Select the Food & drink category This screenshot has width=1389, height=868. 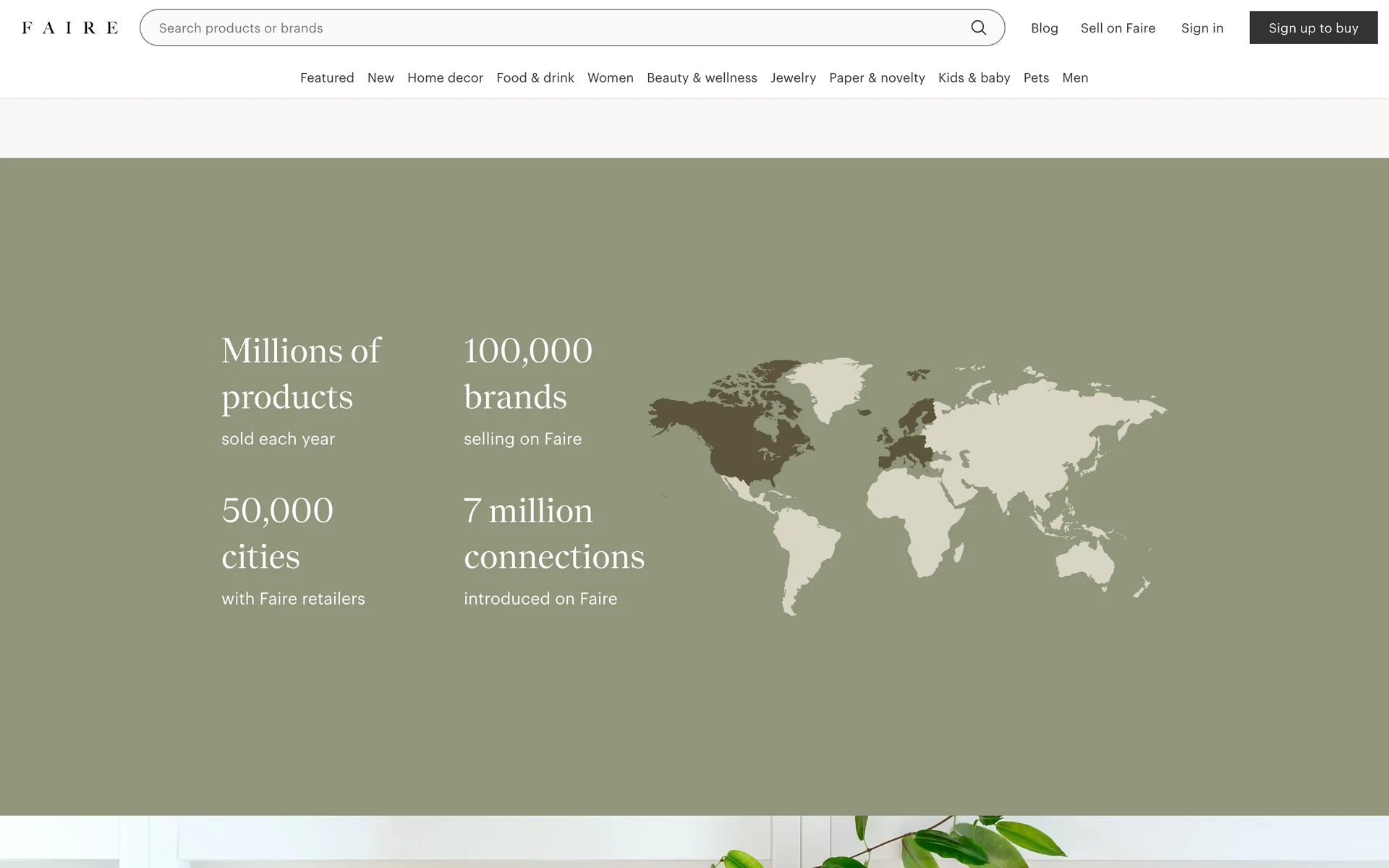(x=535, y=77)
